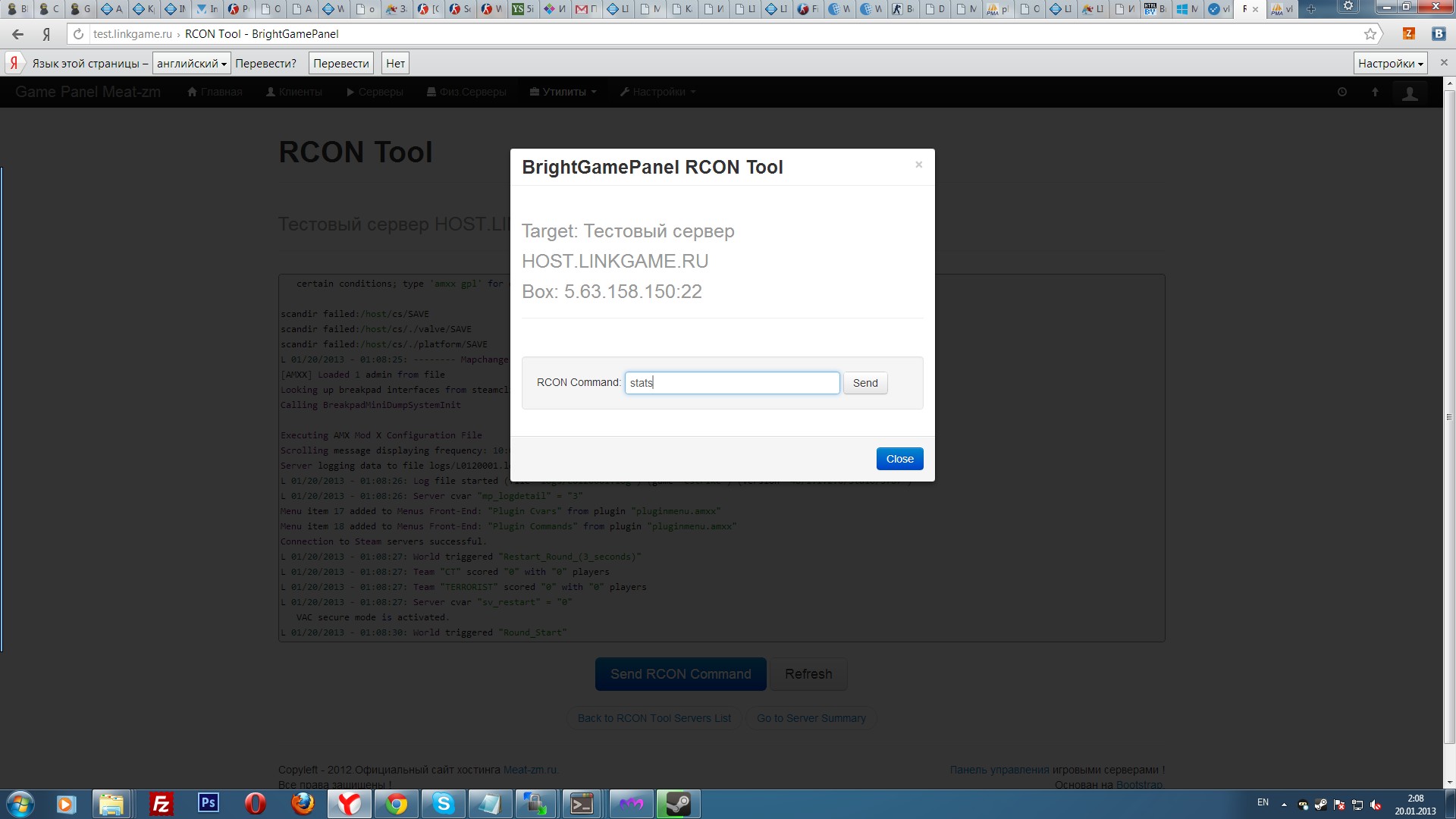1456x819 pixels.
Task: Open Google Chrome from the taskbar
Action: [396, 804]
